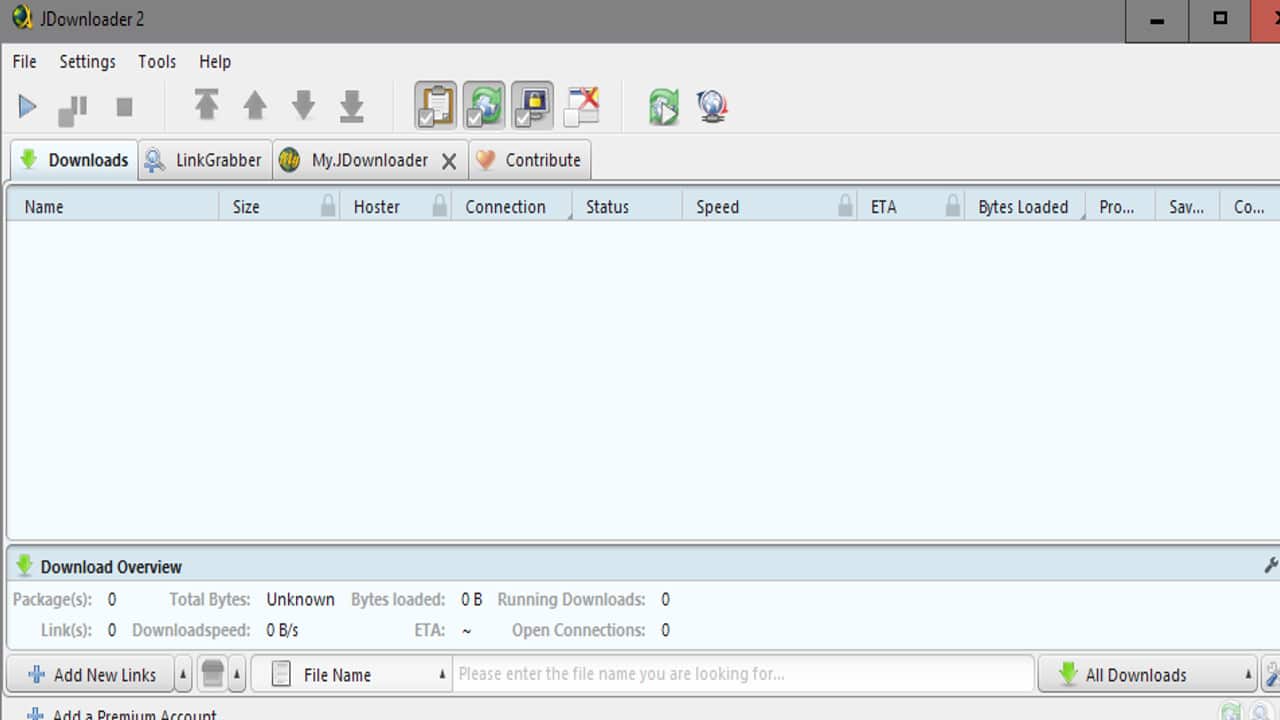Viewport: 1280px width, 720px height.
Task: Click the lock icon in ETA column
Action: [953, 206]
